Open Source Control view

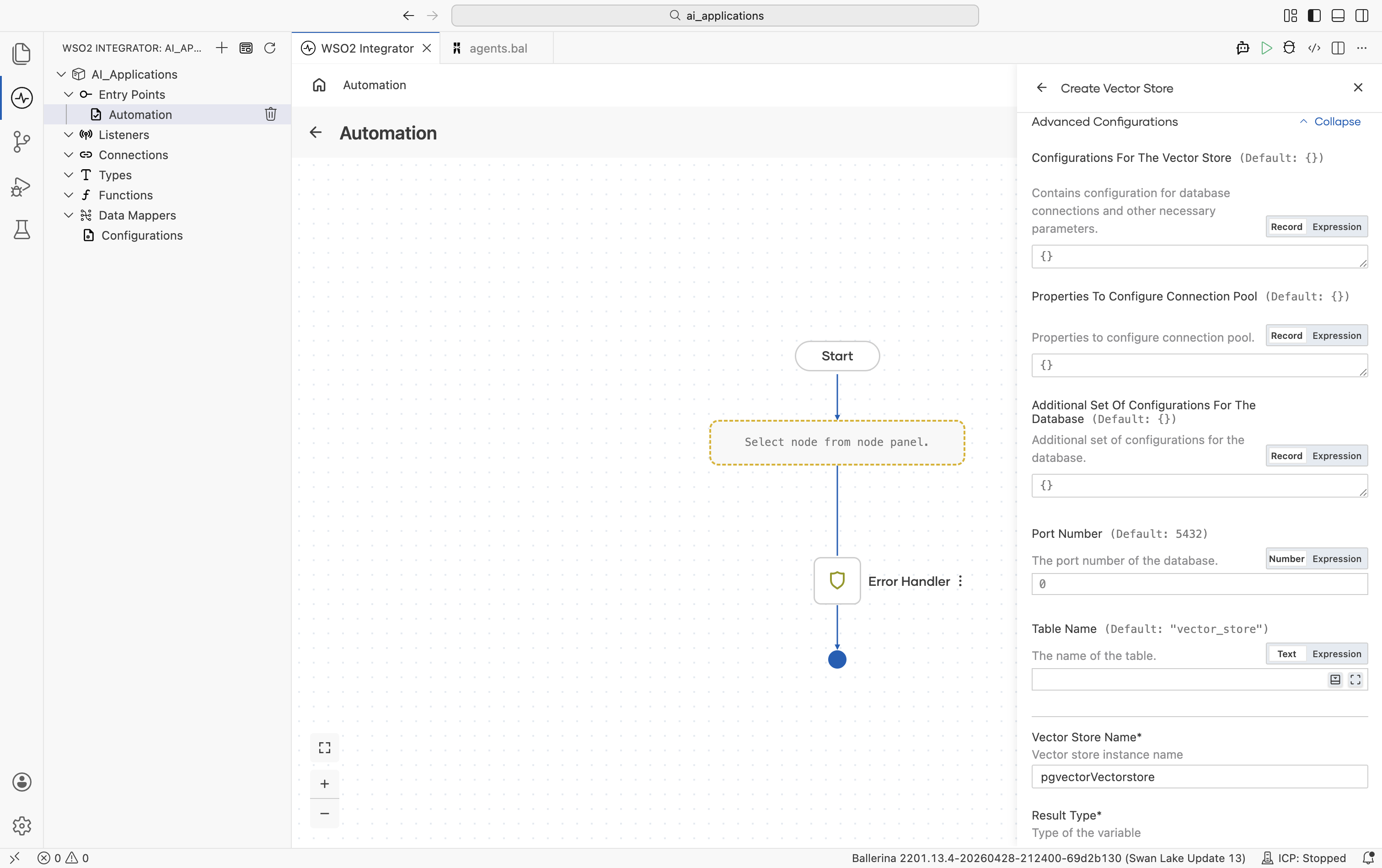pyautogui.click(x=22, y=142)
